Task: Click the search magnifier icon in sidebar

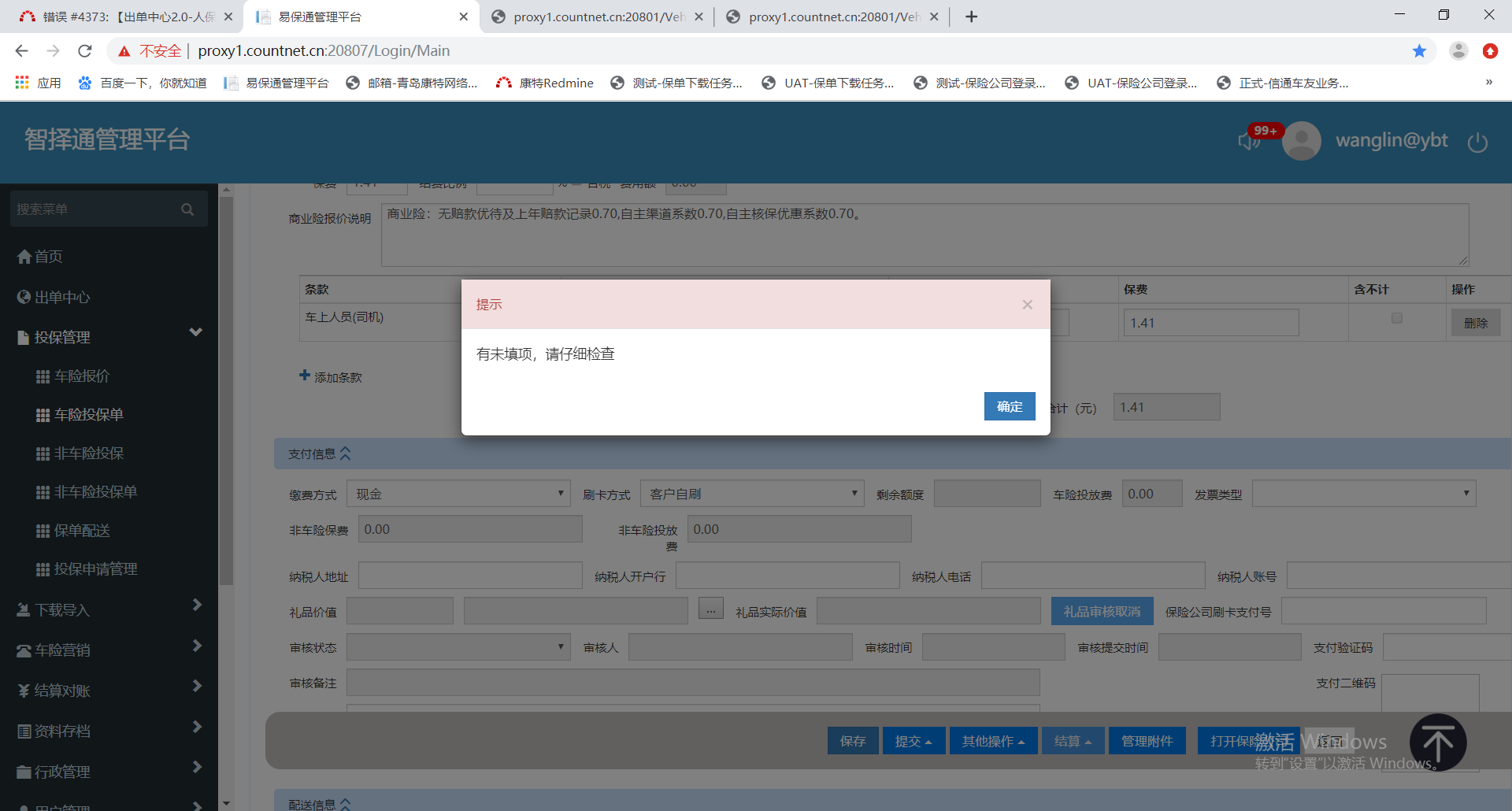Action: [x=187, y=209]
